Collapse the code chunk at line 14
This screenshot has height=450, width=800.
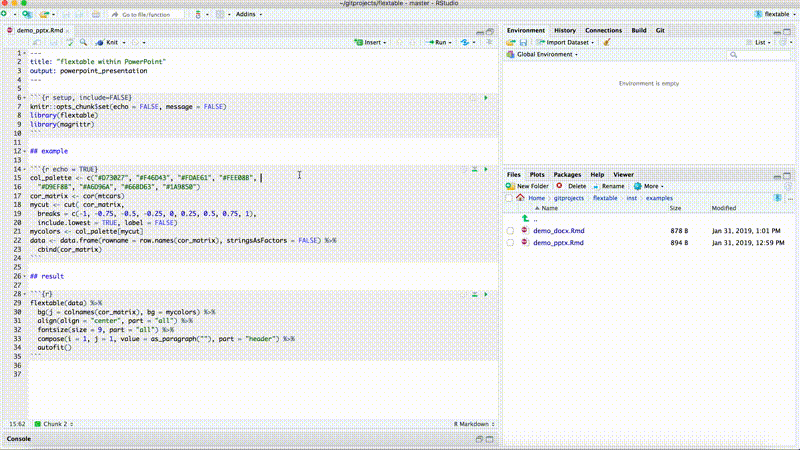[24, 169]
